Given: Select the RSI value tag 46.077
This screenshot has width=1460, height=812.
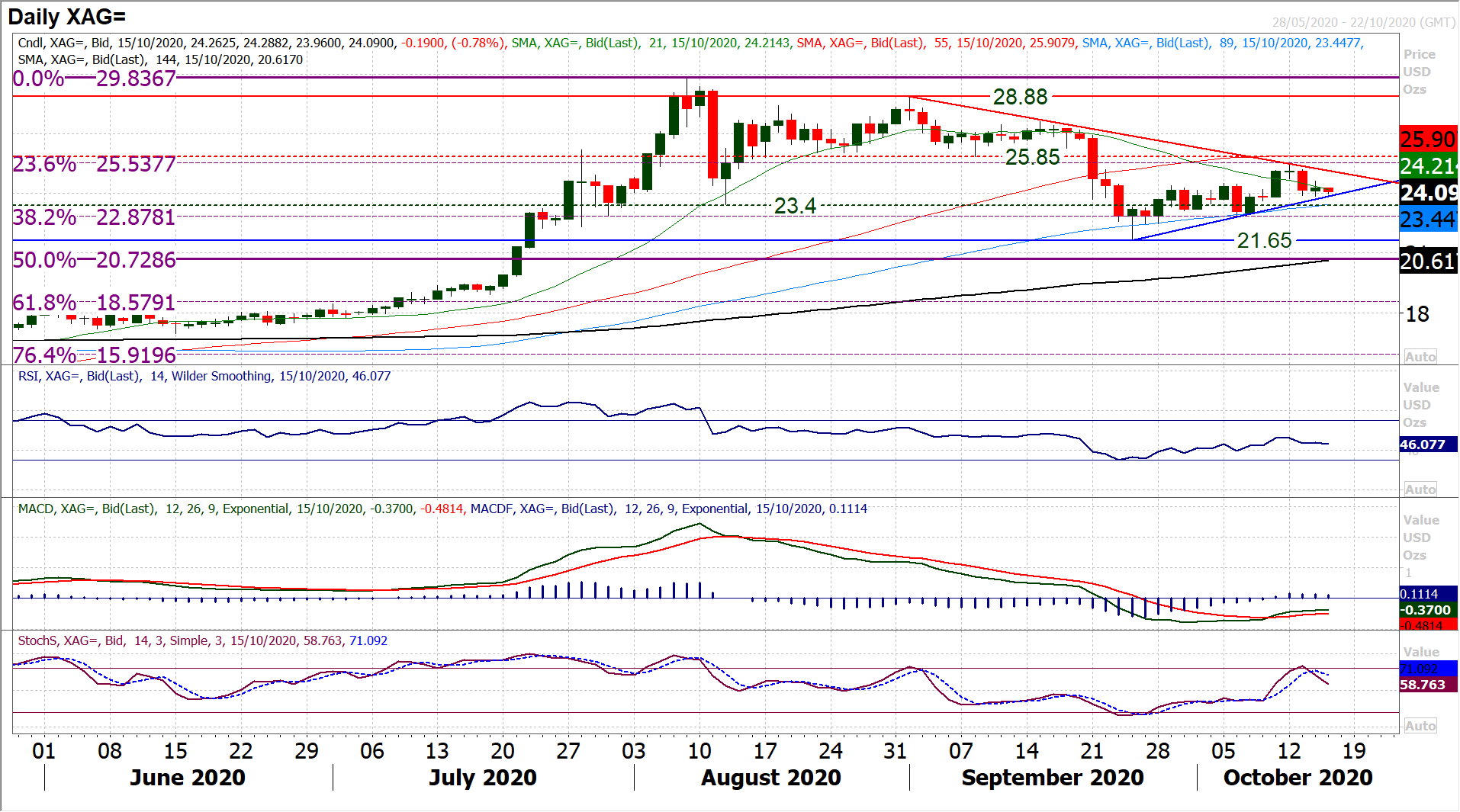Looking at the screenshot, I should click(1422, 445).
